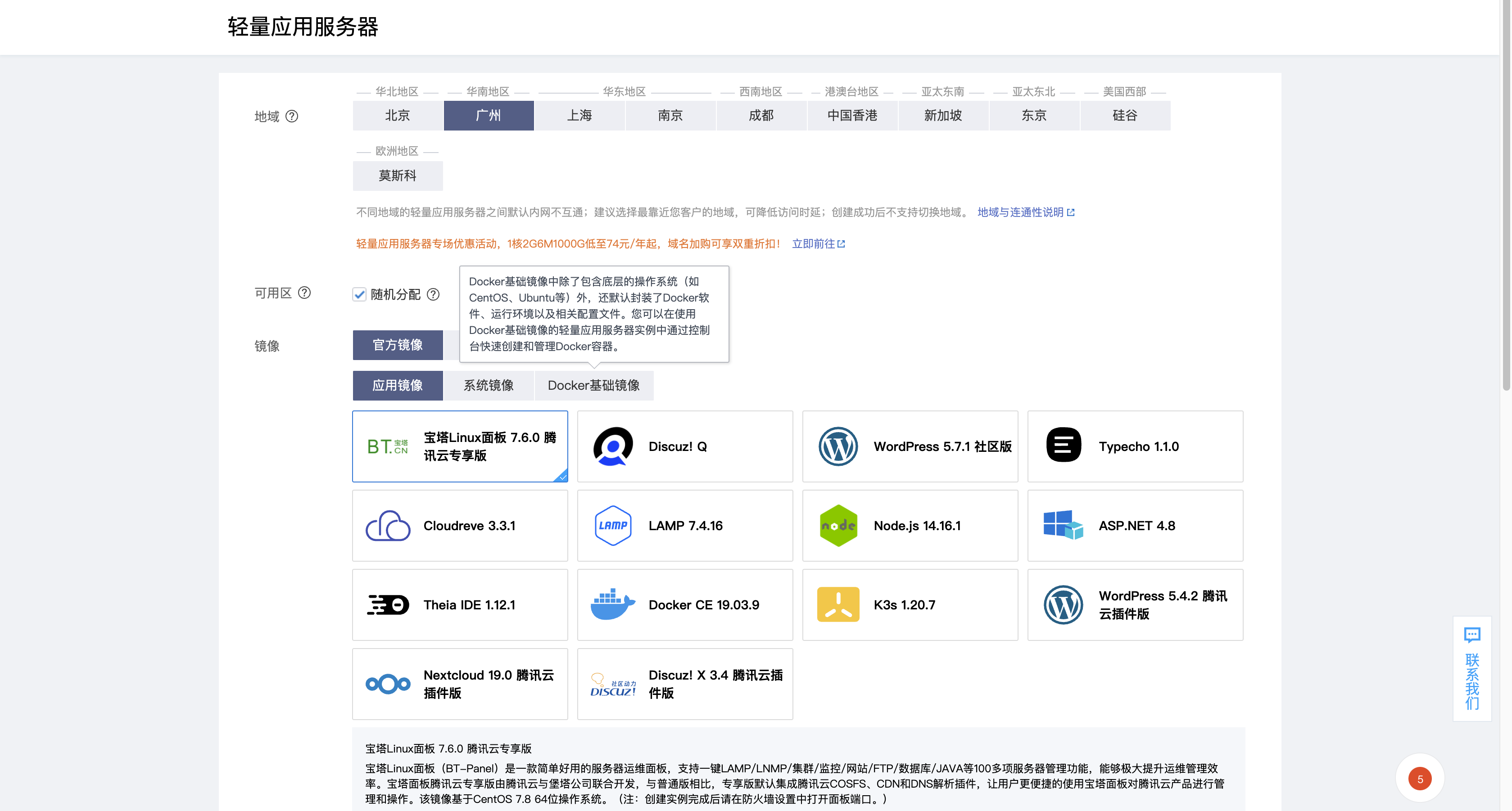Select the Docker CE 19.03.9 whale icon

tap(612, 604)
